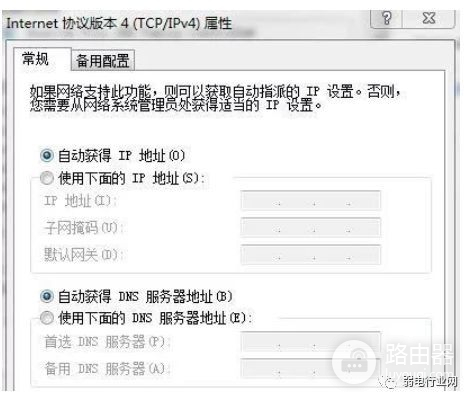This screenshot has height=402, width=472.
Task: Click the 自动获得 IP 地址(O) label text
Action: click(121, 156)
